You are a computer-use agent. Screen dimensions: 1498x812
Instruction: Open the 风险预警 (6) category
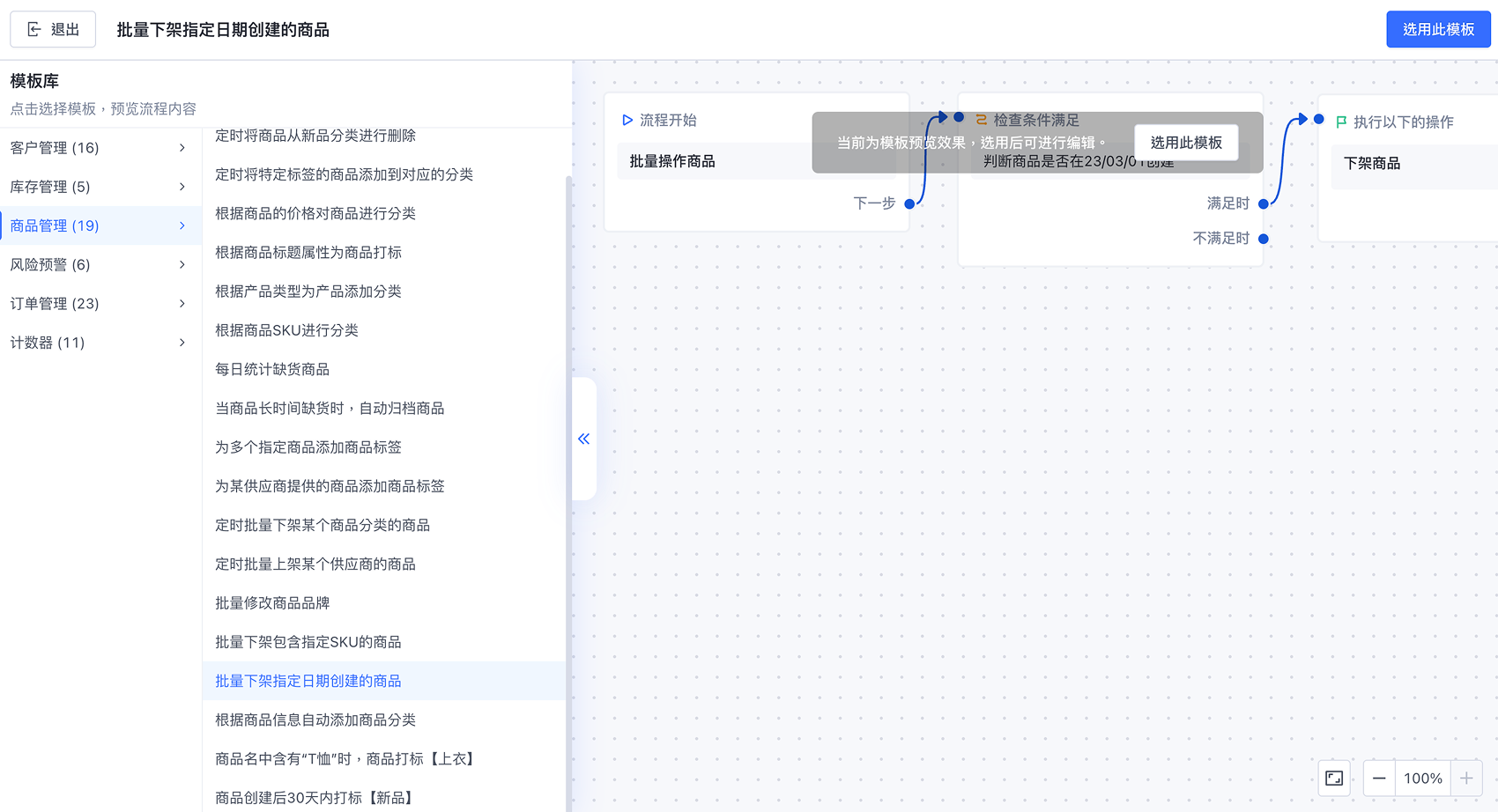coord(101,264)
